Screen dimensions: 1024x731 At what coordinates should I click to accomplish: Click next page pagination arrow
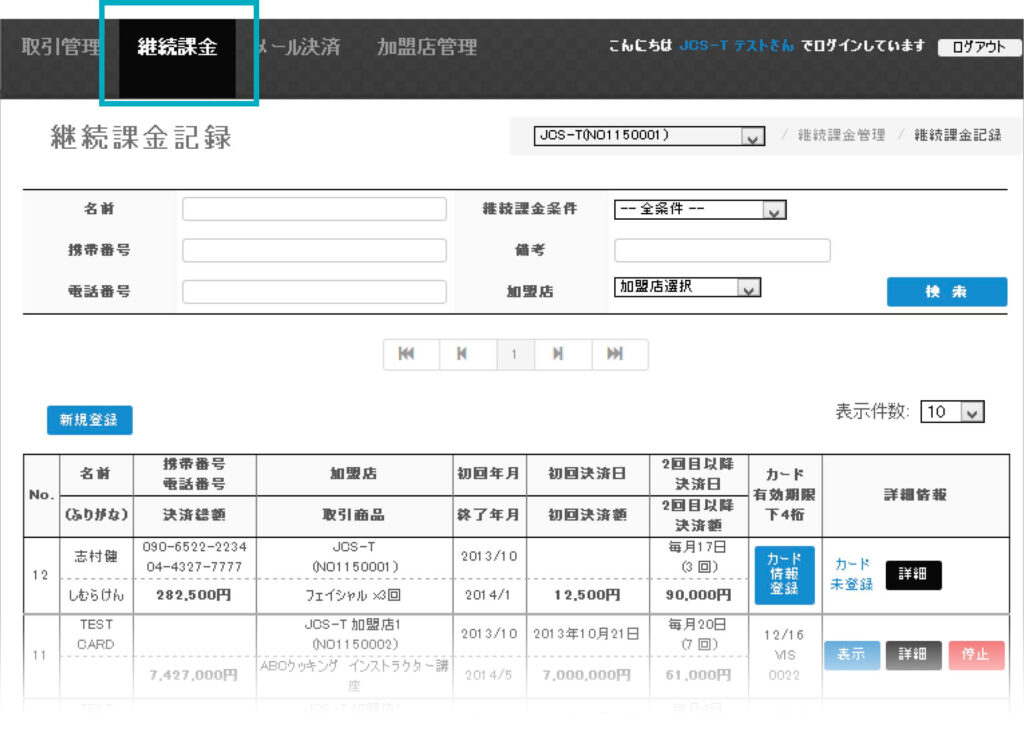[x=558, y=354]
